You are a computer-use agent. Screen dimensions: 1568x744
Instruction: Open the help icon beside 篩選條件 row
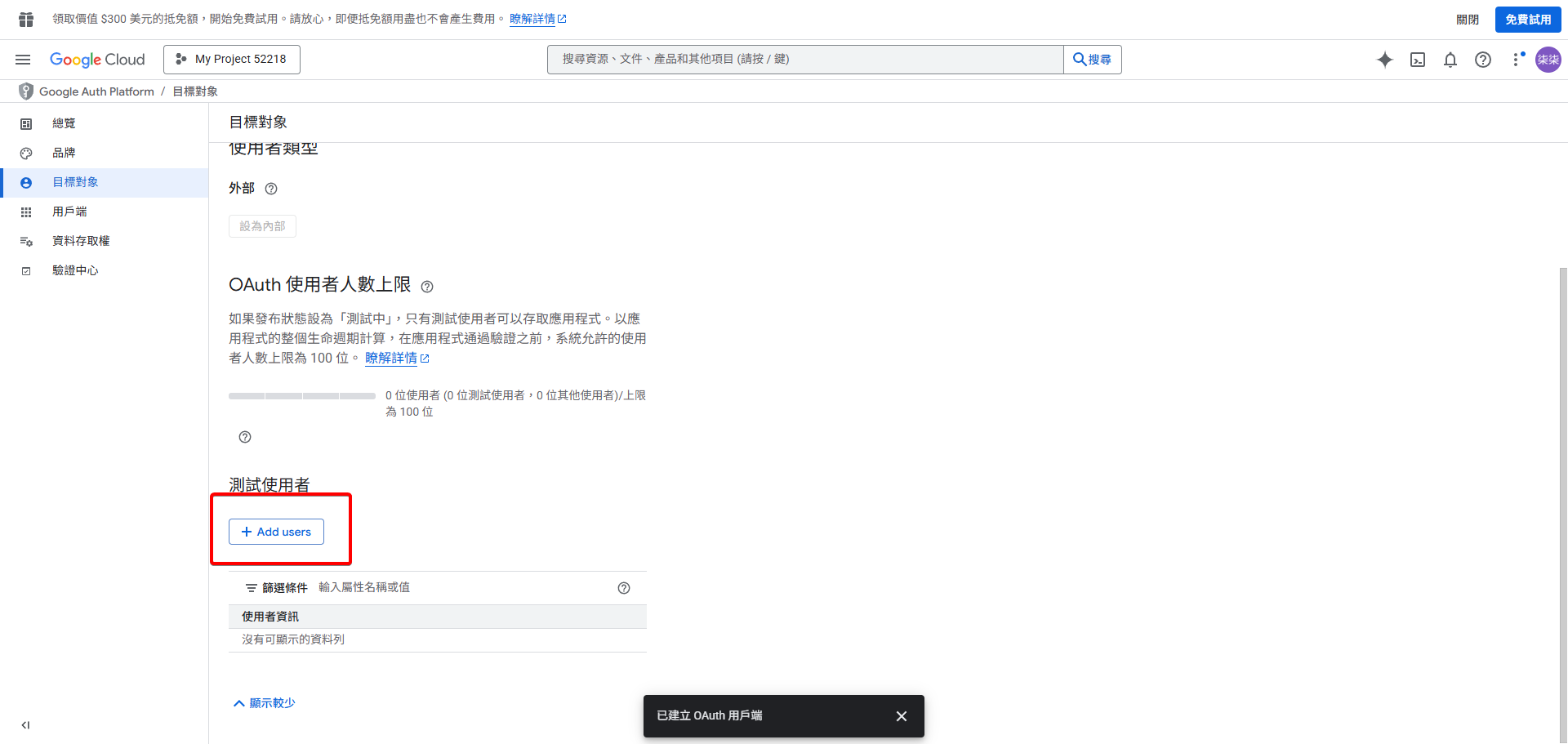(624, 587)
